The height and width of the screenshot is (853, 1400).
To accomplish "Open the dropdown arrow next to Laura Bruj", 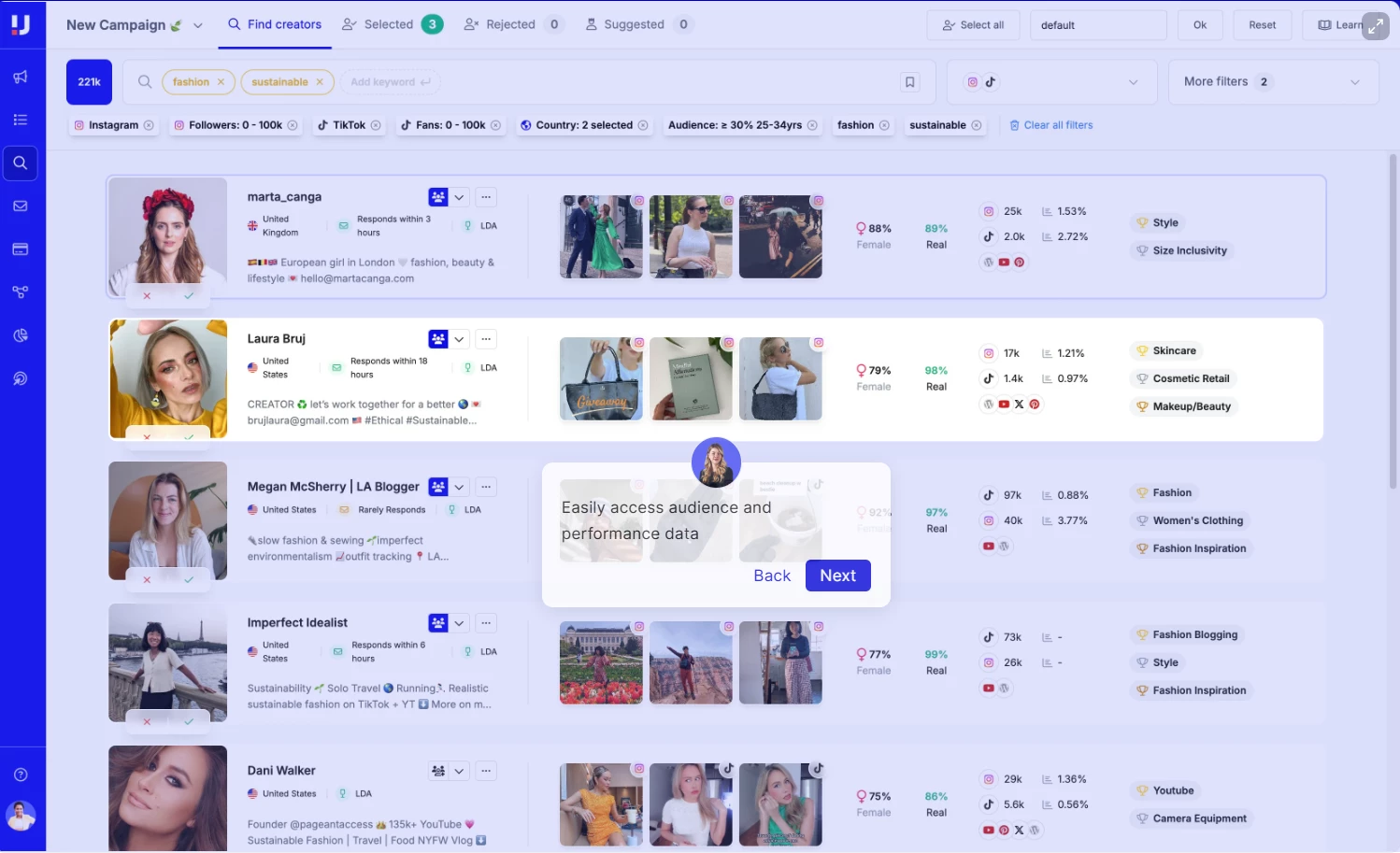I will click(460, 339).
